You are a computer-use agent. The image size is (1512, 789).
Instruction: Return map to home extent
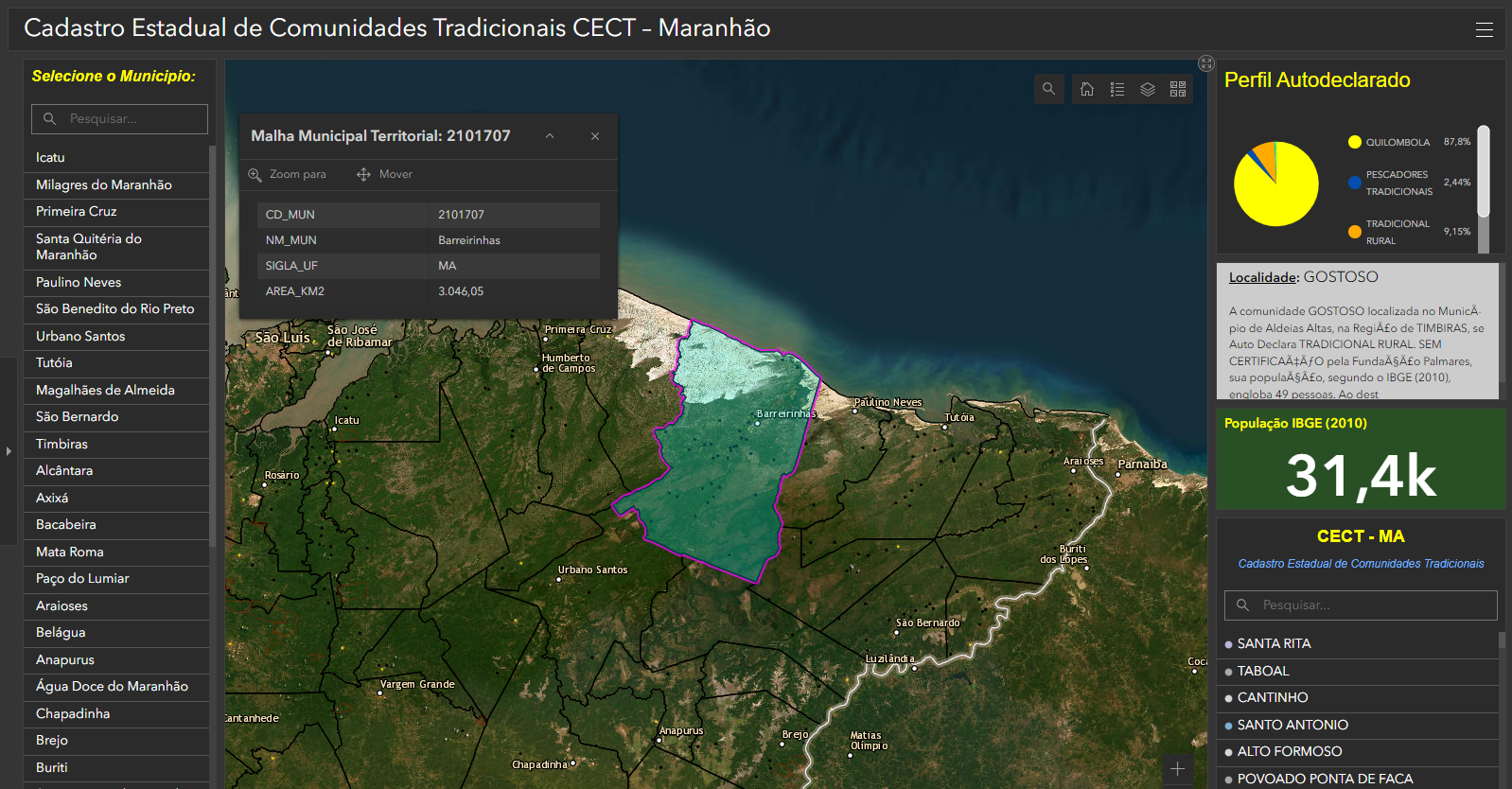[x=1087, y=89]
